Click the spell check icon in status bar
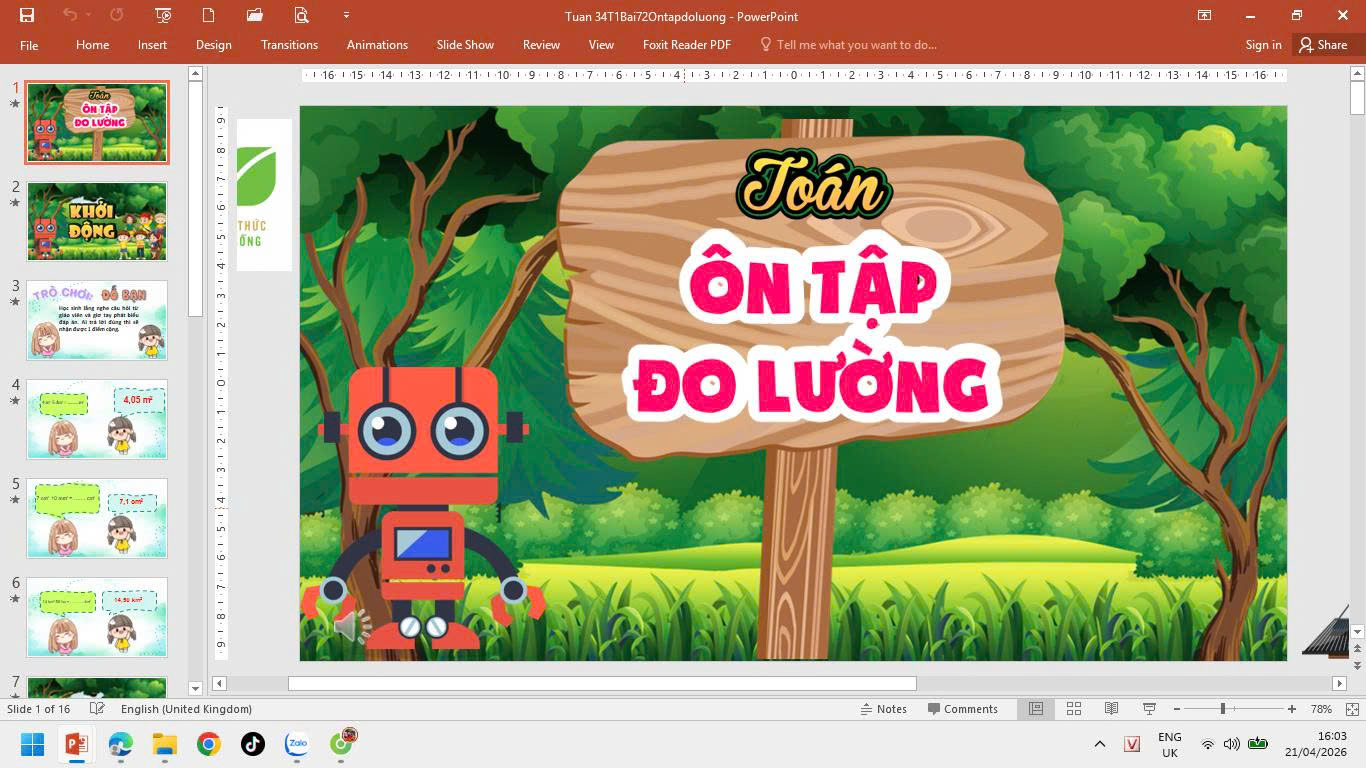The width and height of the screenshot is (1366, 768). 97,709
